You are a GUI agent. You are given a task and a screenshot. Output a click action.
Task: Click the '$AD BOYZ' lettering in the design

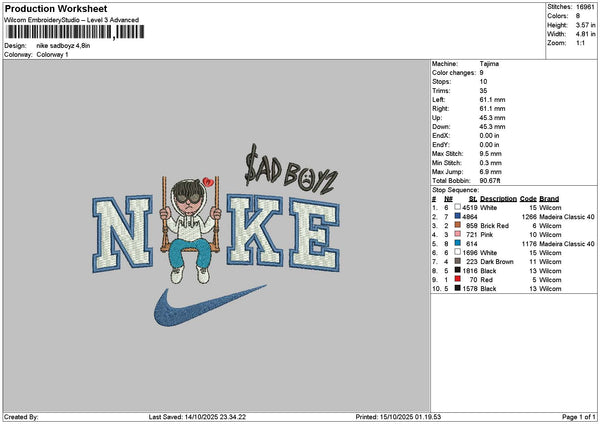point(291,170)
